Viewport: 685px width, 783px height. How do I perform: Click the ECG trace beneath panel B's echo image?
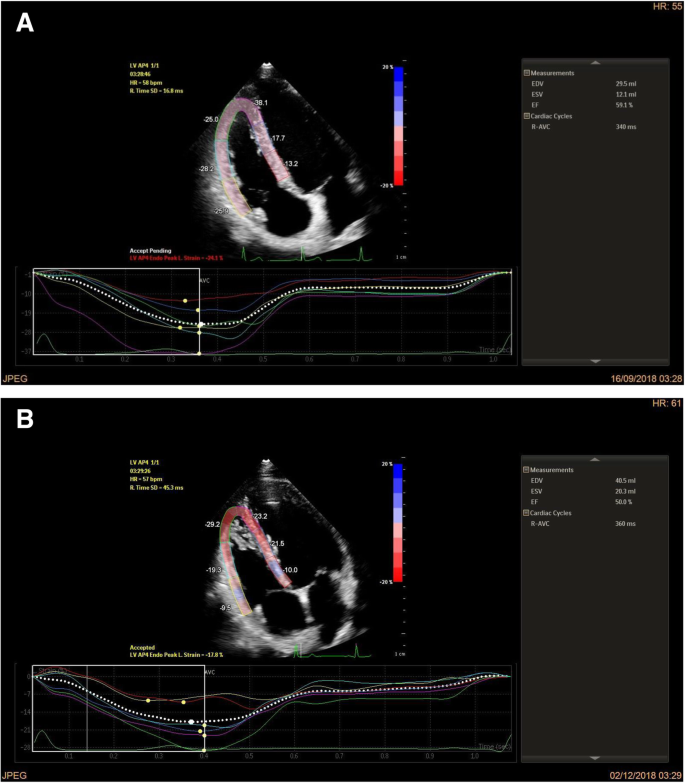point(333,650)
